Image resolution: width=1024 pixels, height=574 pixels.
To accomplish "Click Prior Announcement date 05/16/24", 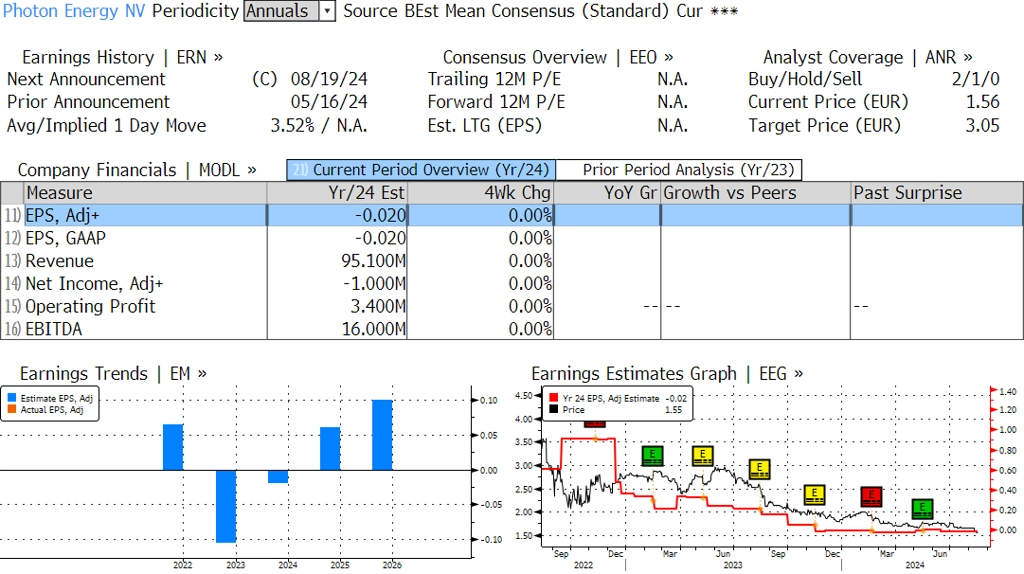I will (x=329, y=102).
